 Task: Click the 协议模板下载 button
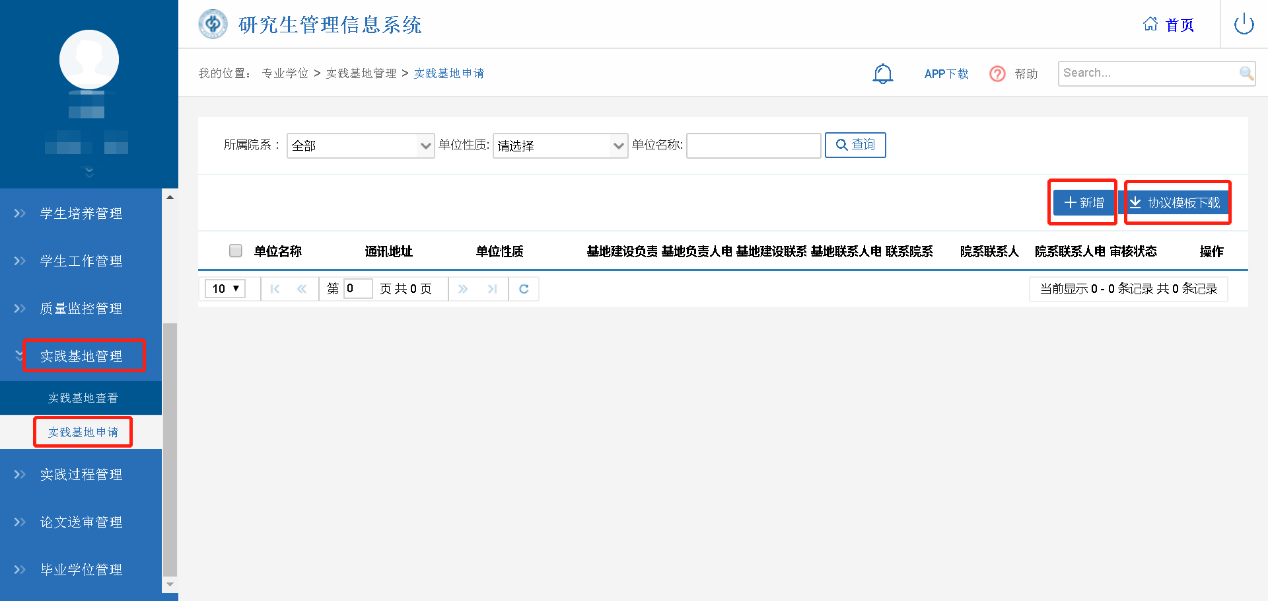[1174, 203]
